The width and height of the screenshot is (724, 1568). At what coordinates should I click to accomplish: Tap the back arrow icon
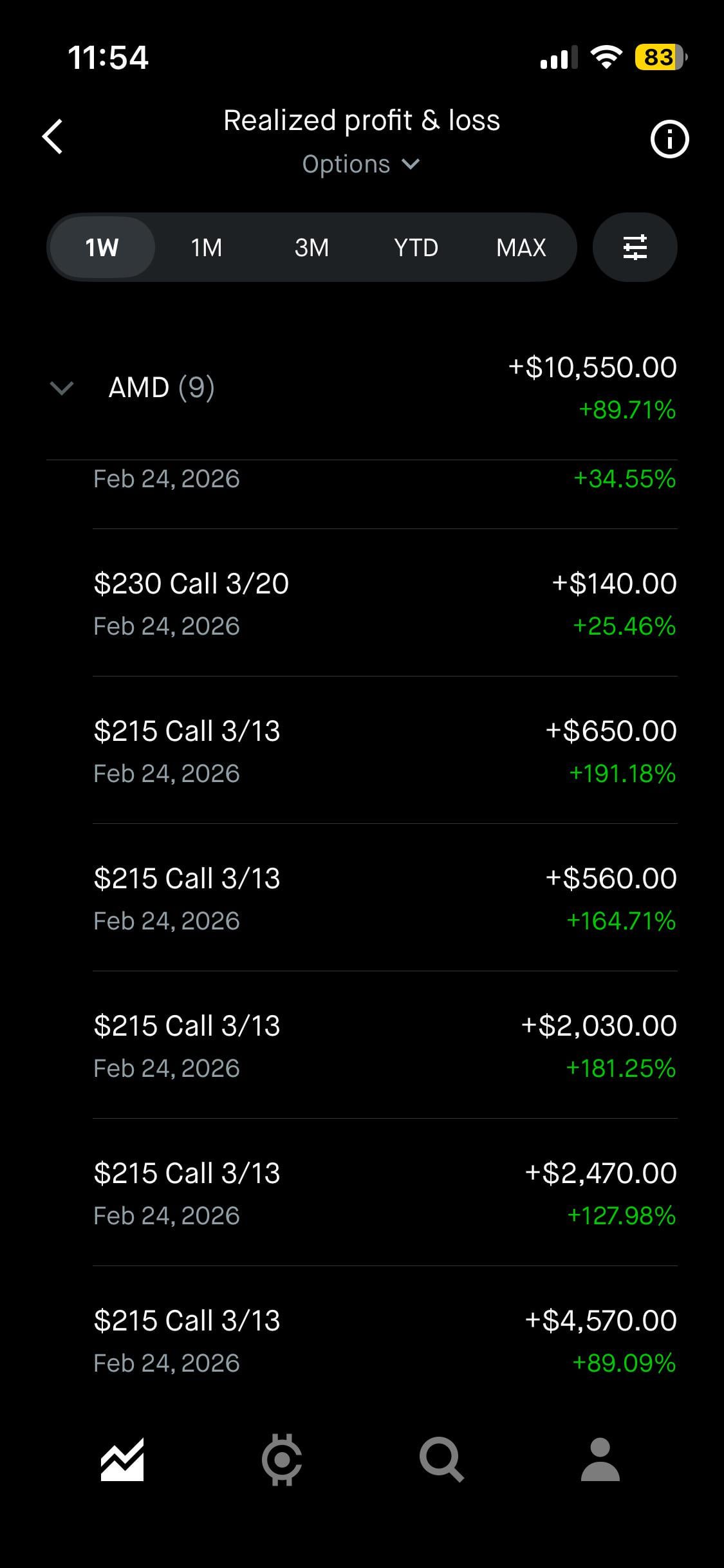coord(53,136)
